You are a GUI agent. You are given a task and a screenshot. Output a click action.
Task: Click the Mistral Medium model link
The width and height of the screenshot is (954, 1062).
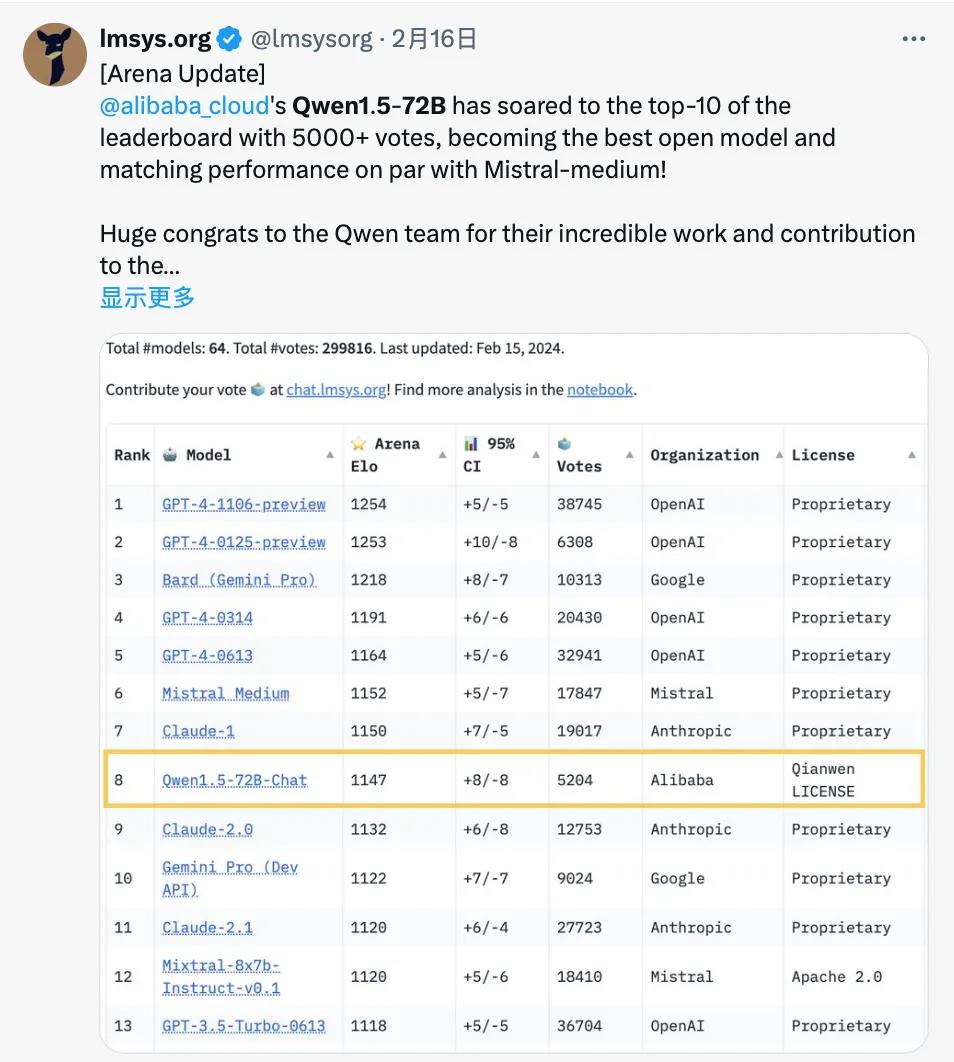click(x=226, y=693)
